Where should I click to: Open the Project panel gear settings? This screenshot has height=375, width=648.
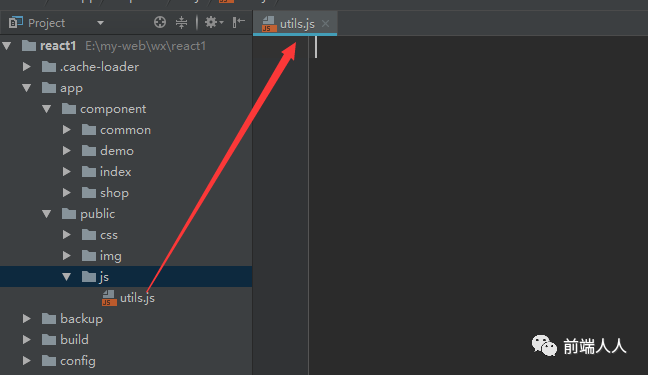coord(214,22)
